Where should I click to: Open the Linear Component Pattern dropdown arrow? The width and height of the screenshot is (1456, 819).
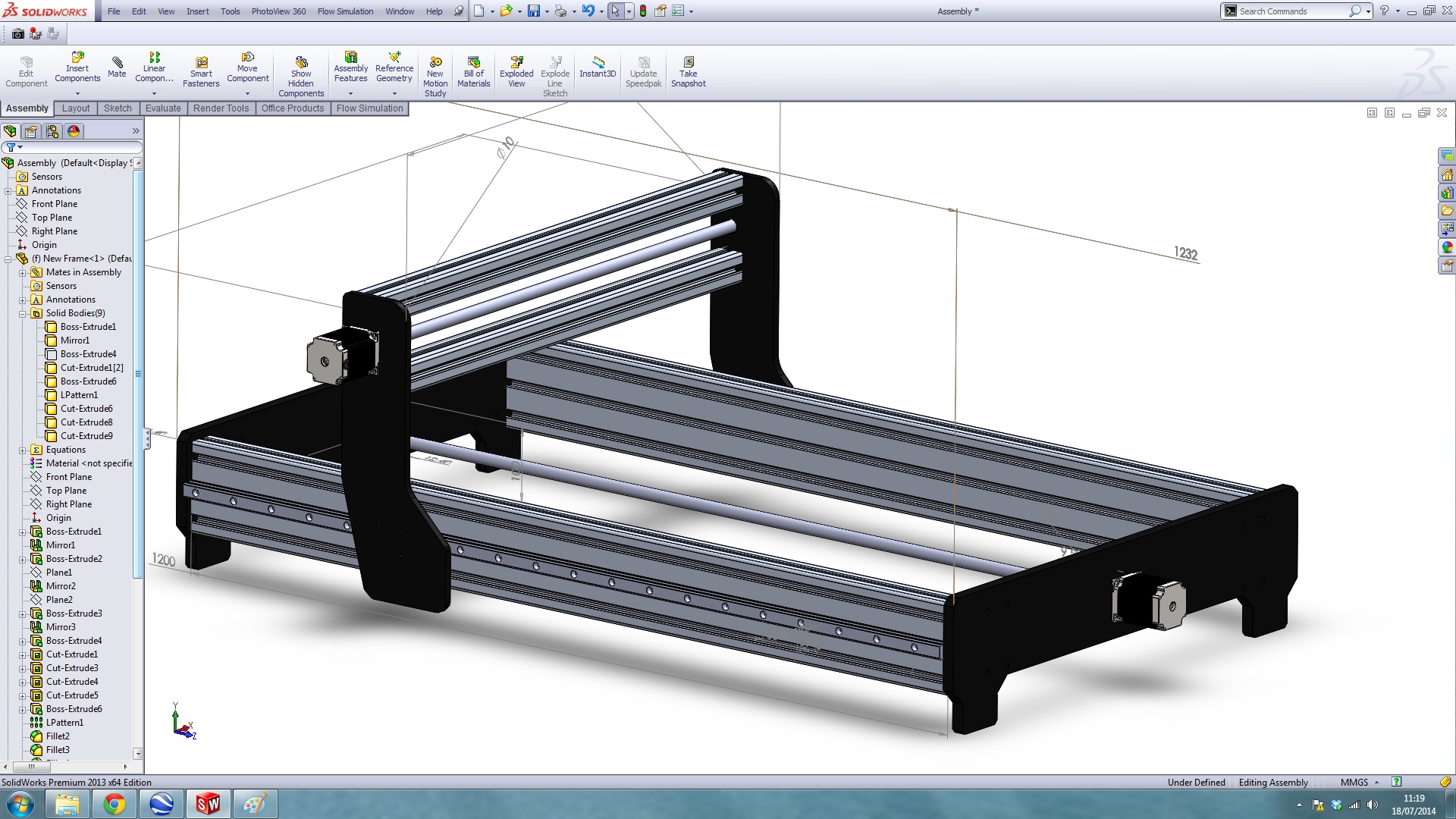tap(154, 94)
